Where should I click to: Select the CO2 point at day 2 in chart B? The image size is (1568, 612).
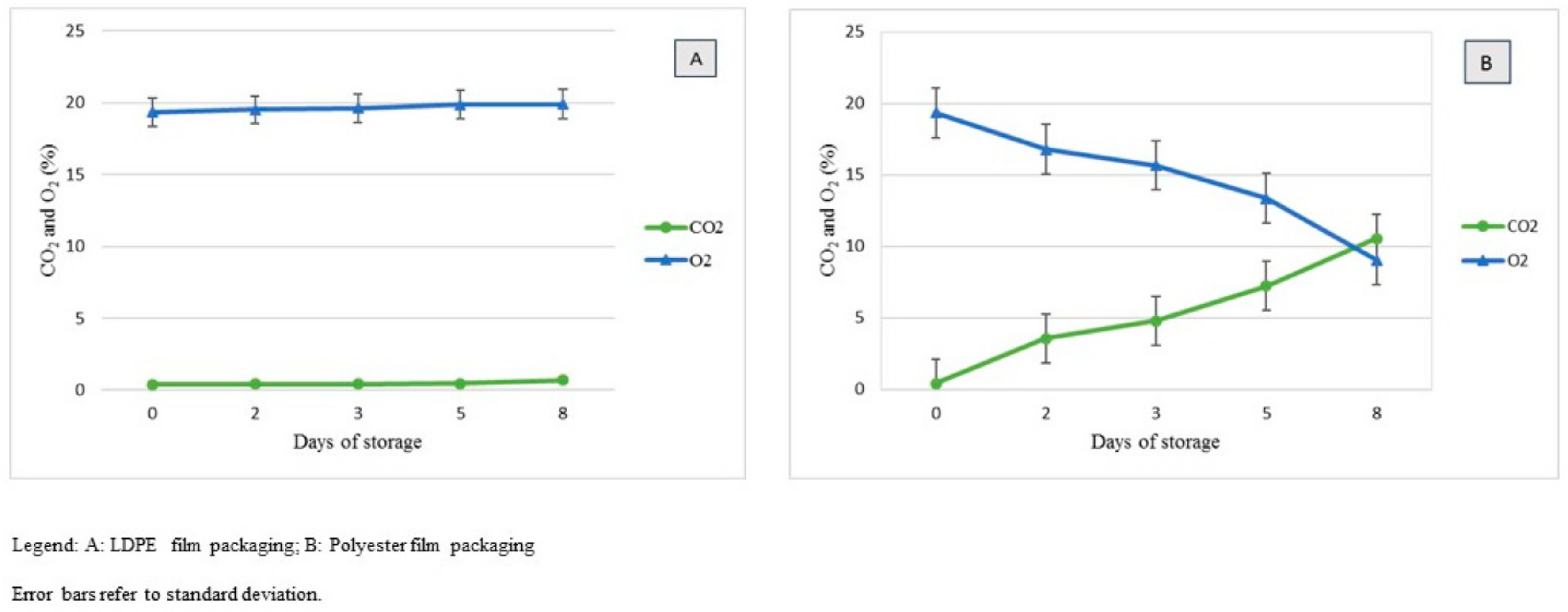pos(1046,338)
